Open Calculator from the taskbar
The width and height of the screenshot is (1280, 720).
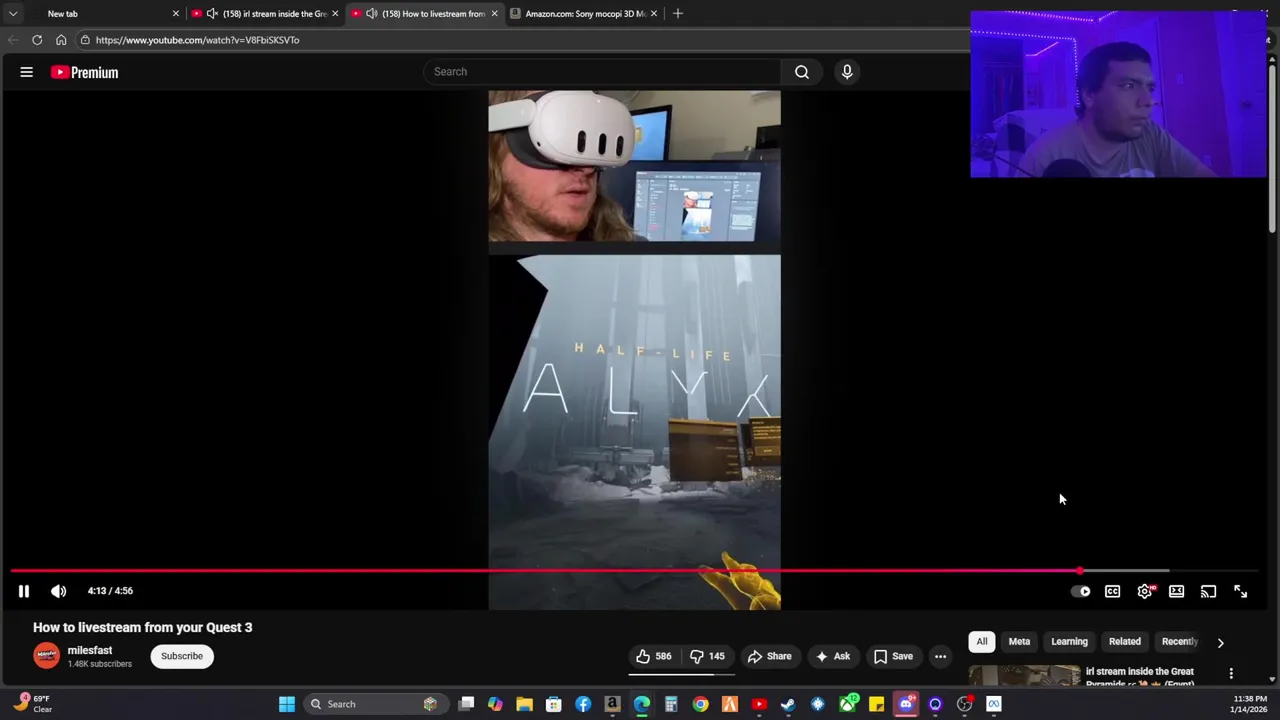671,704
